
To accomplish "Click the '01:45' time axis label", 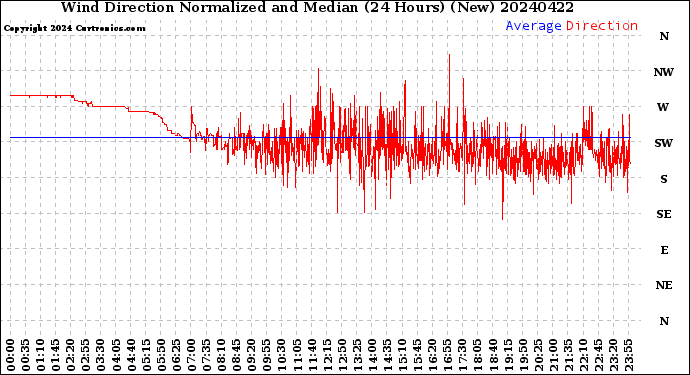I will point(55,355).
